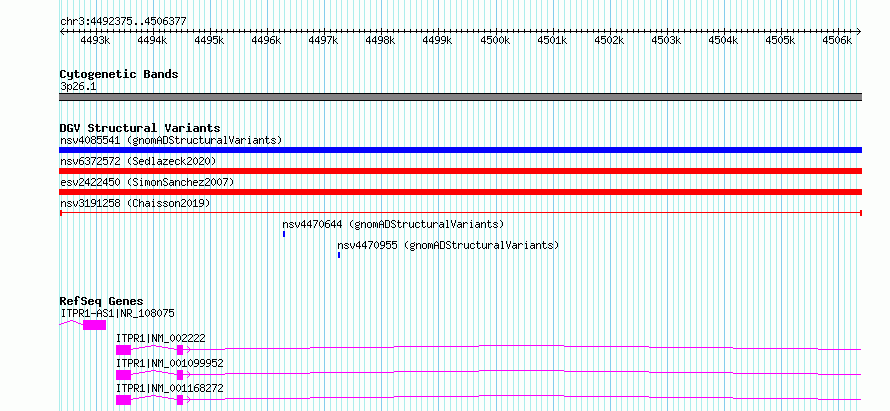This screenshot has height=411, width=890.
Task: Open the nsv4085541 (gnomADStructuralVariants) label
Action: click(x=171, y=140)
